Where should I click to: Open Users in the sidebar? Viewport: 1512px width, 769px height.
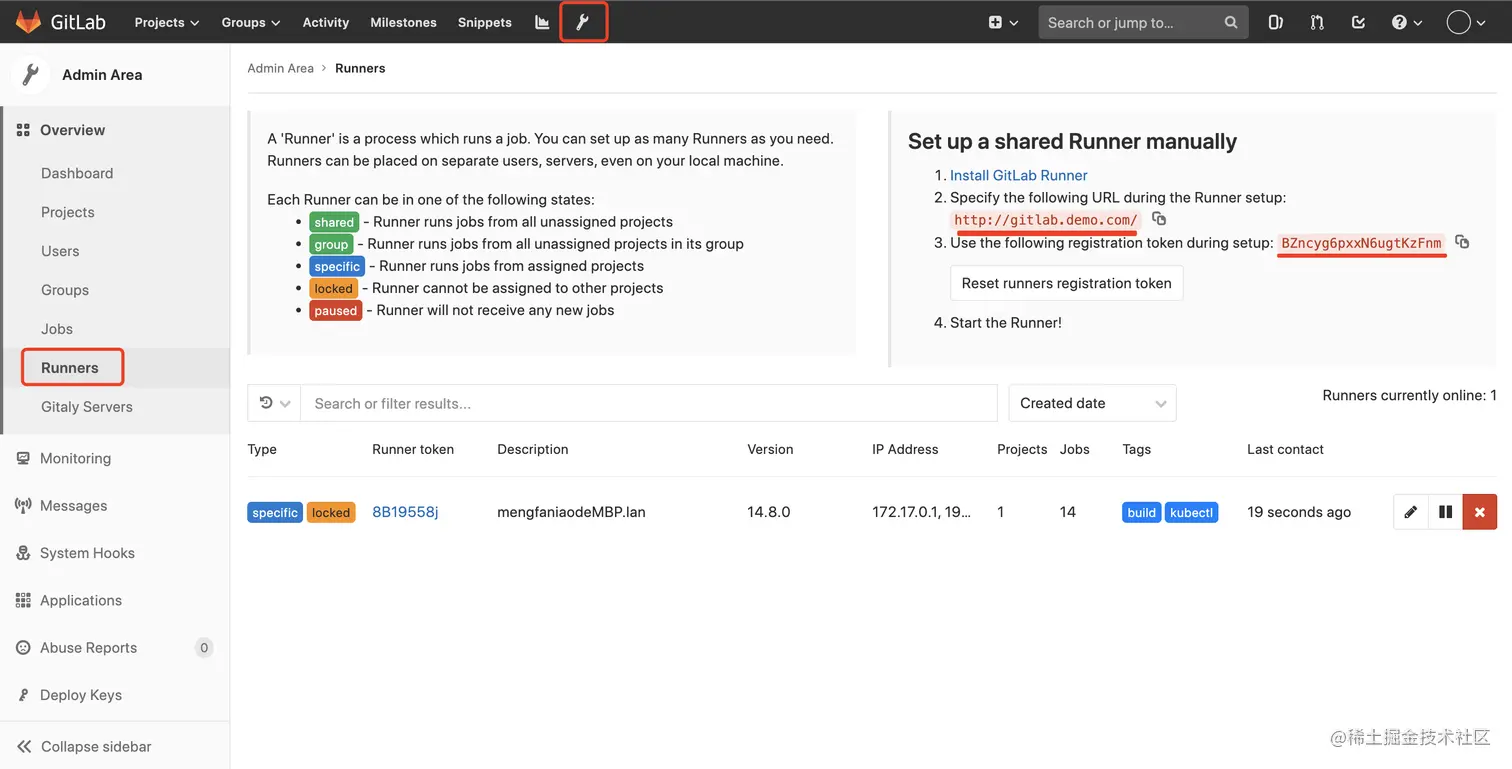pos(60,251)
